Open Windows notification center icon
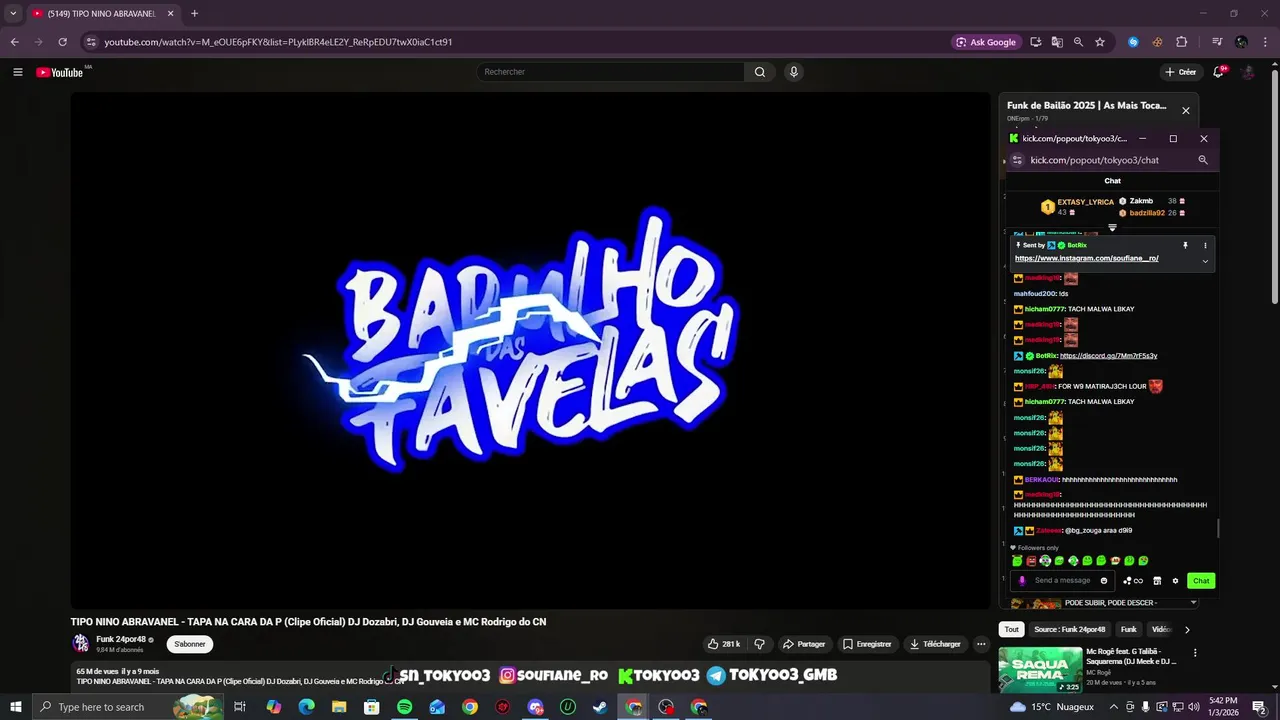This screenshot has height=720, width=1280. (1259, 707)
